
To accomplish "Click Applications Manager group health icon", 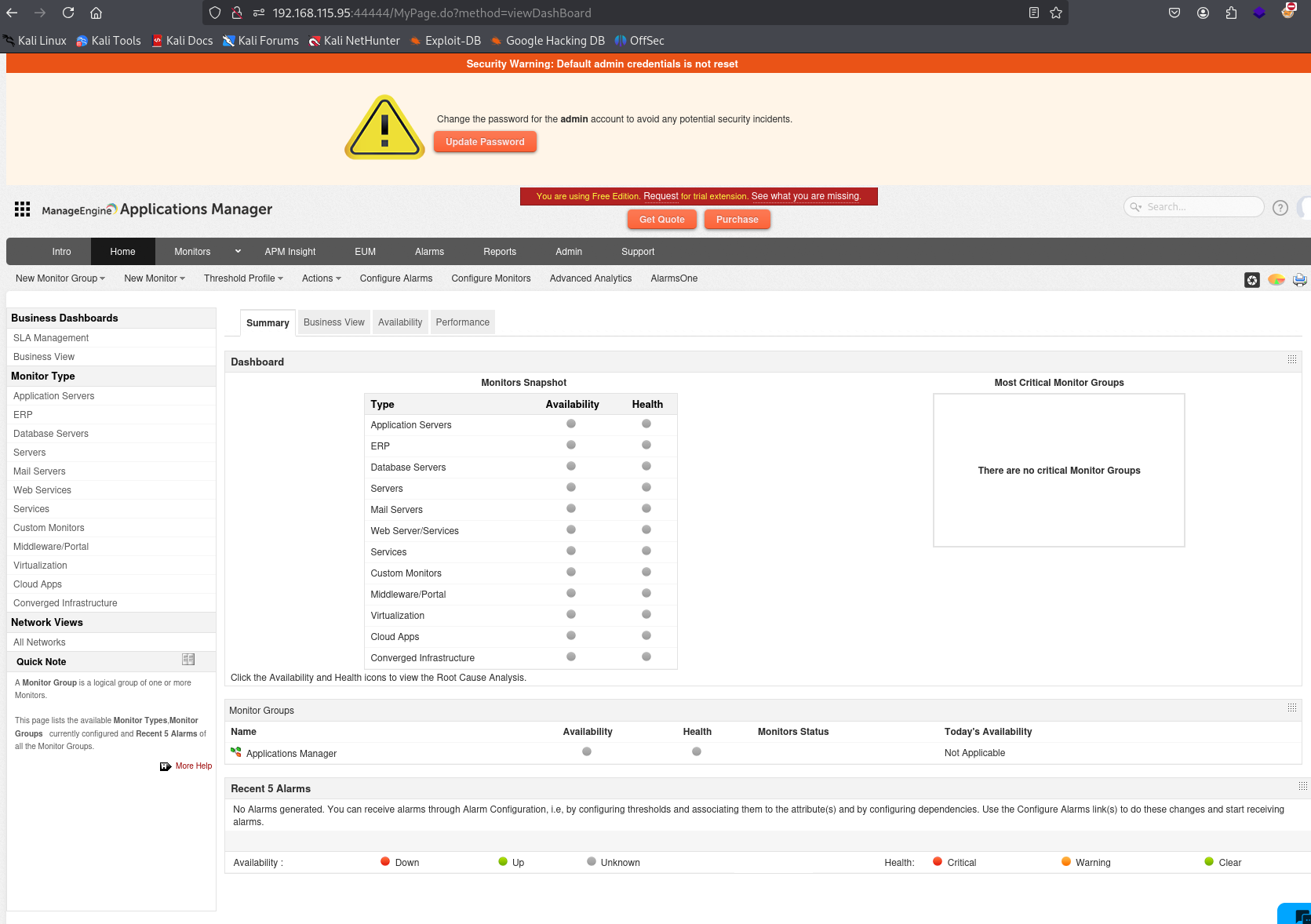I will pos(697,751).
